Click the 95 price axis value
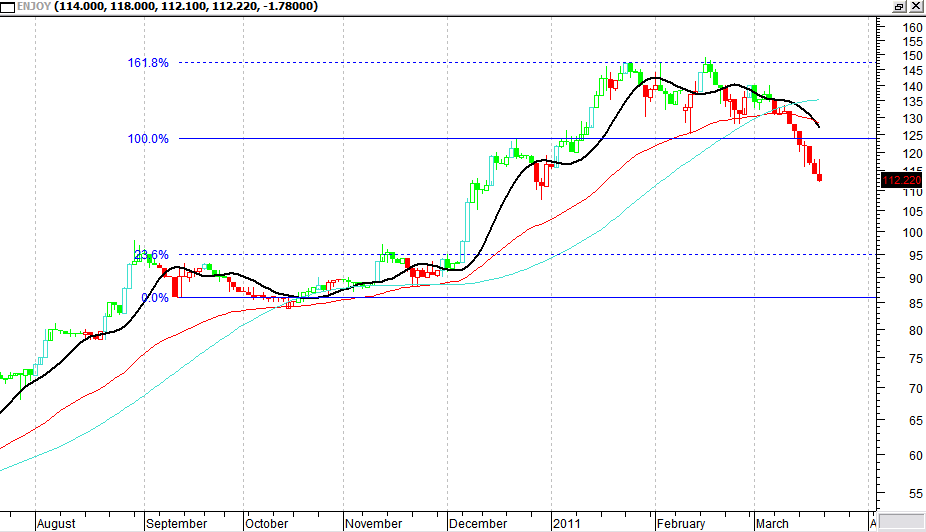 [916, 255]
